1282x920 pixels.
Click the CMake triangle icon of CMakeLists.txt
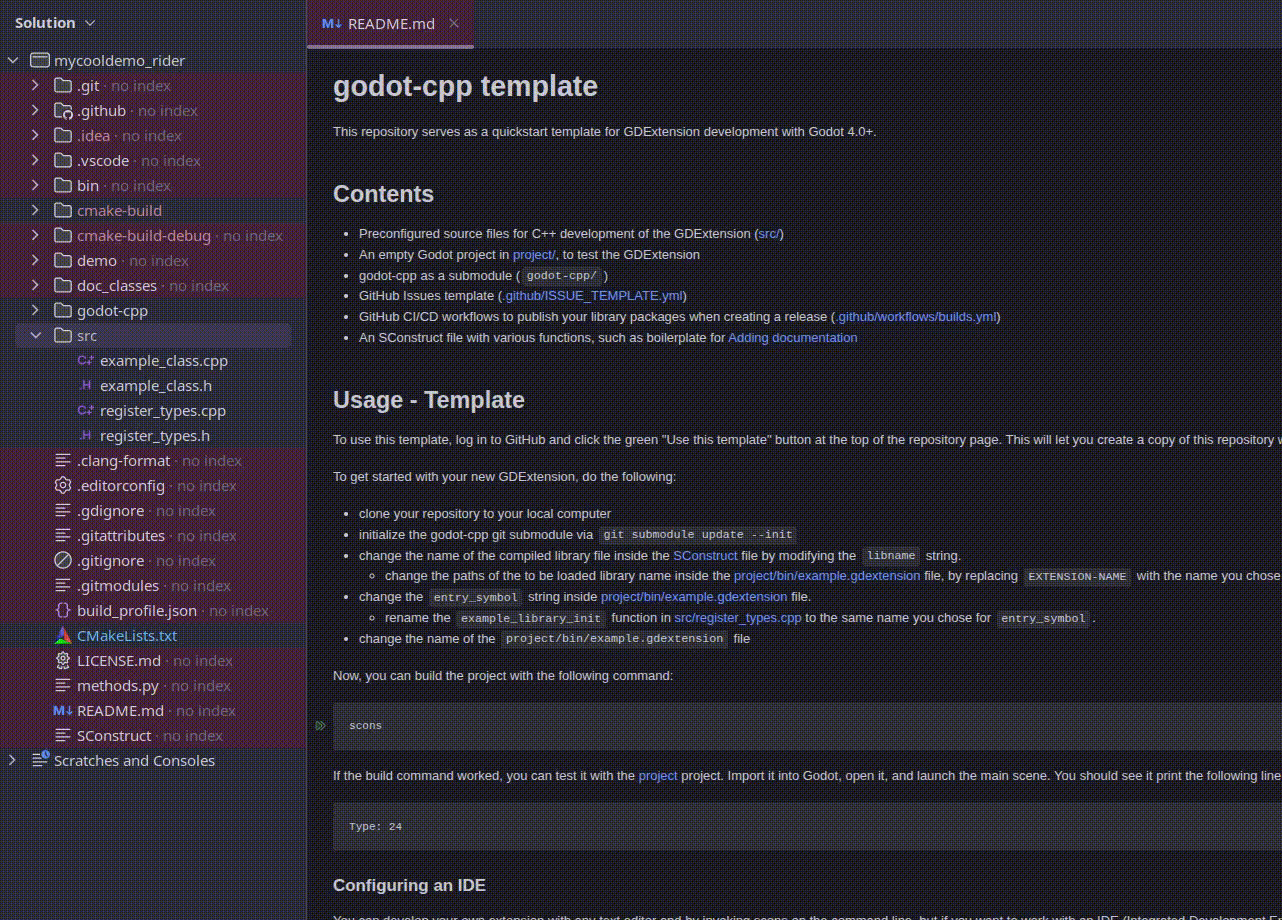tap(62, 636)
